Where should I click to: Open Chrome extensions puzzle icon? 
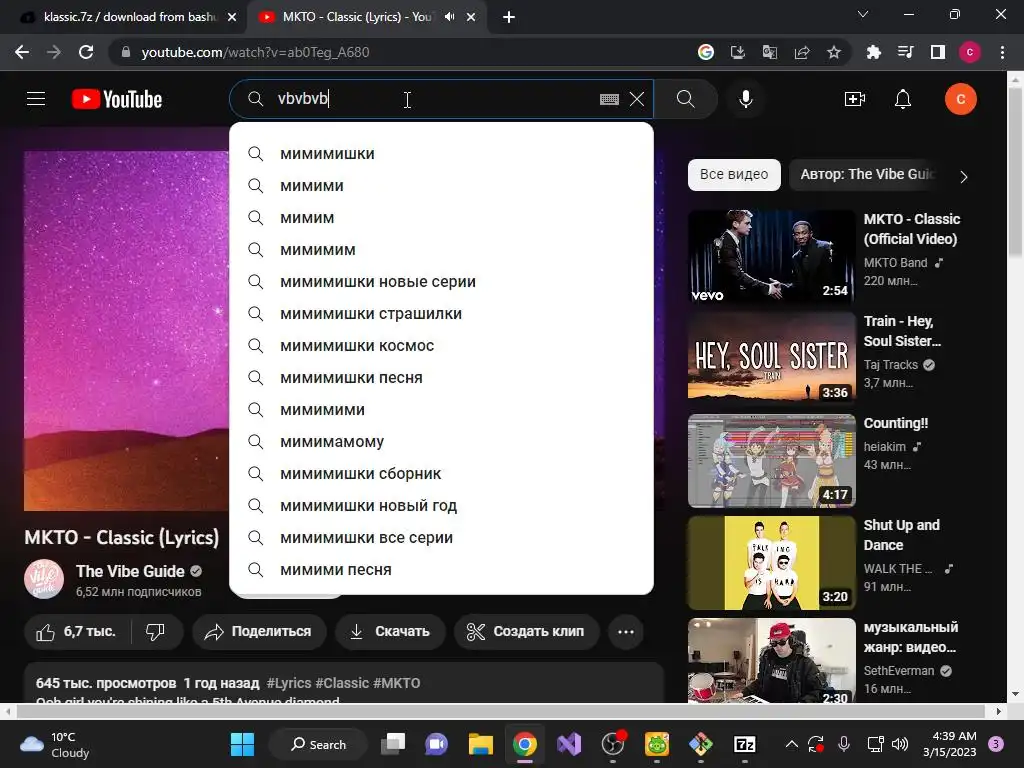pos(873,52)
